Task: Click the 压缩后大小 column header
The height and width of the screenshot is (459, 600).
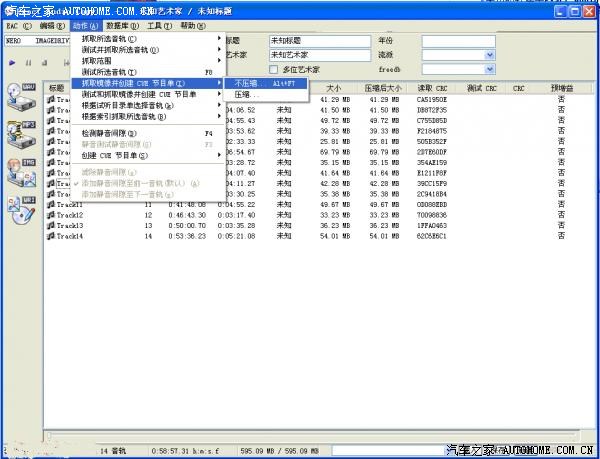Action: 384,88
